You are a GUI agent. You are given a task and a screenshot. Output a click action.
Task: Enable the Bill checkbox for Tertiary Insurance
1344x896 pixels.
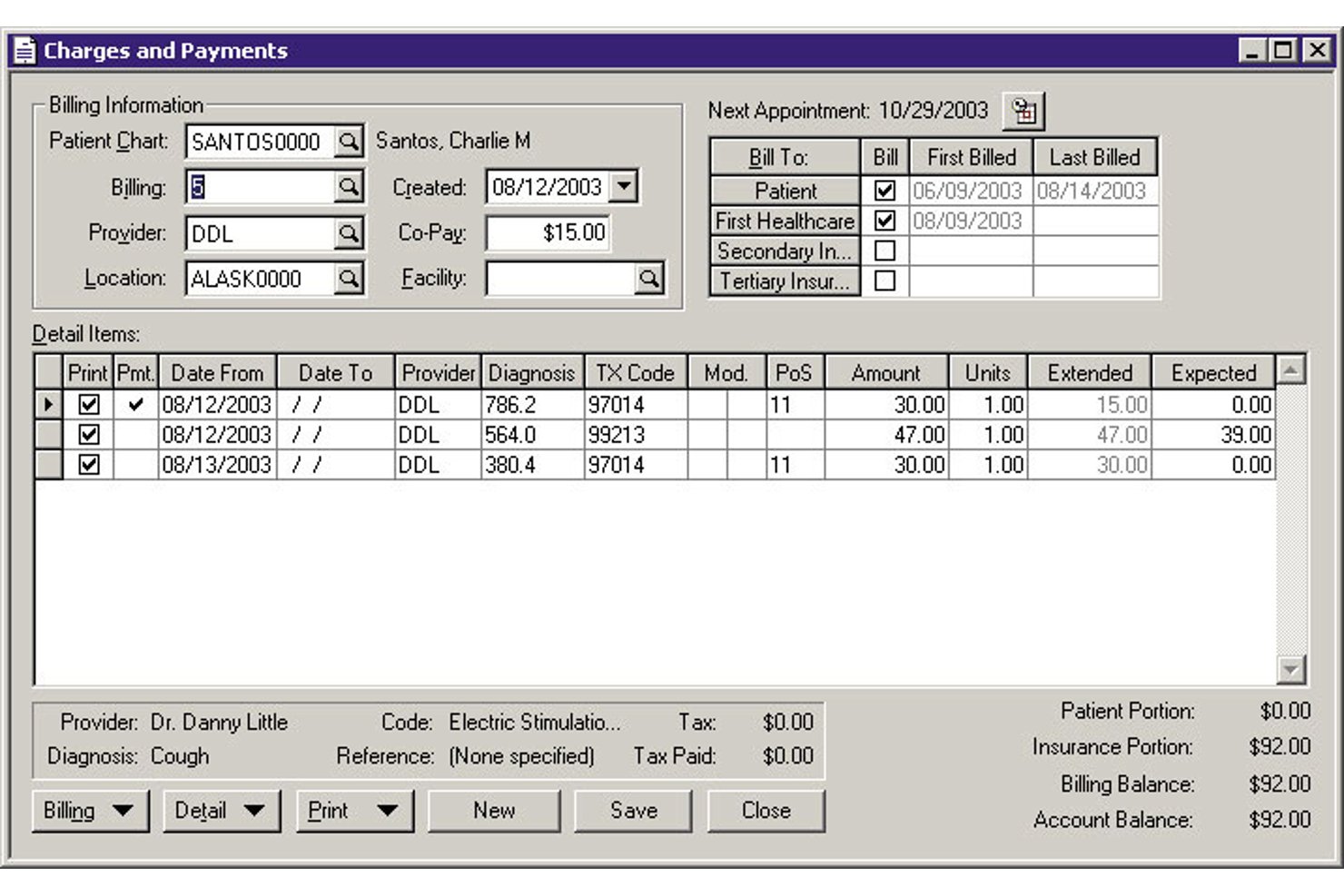(x=884, y=281)
